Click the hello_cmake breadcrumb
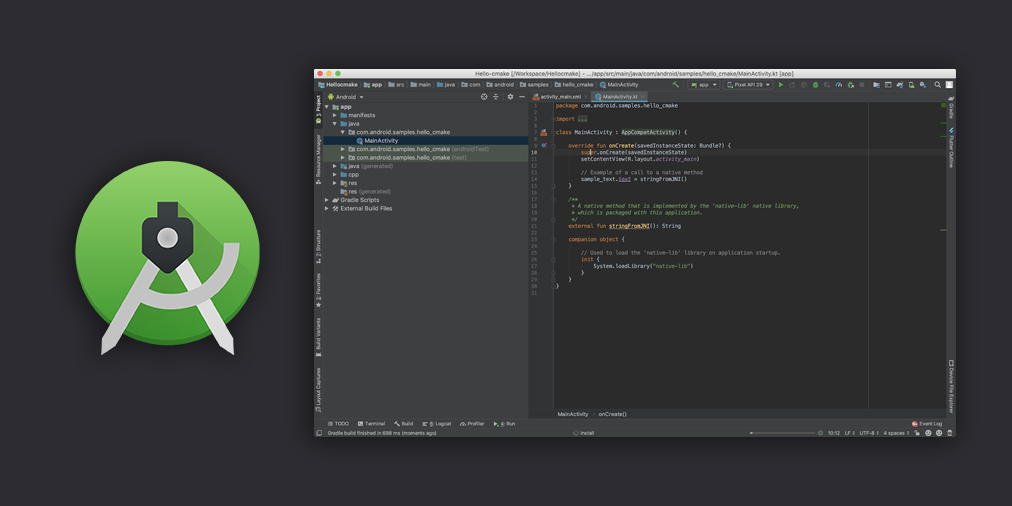Screen dimensions: 1012x506 click(x=573, y=85)
